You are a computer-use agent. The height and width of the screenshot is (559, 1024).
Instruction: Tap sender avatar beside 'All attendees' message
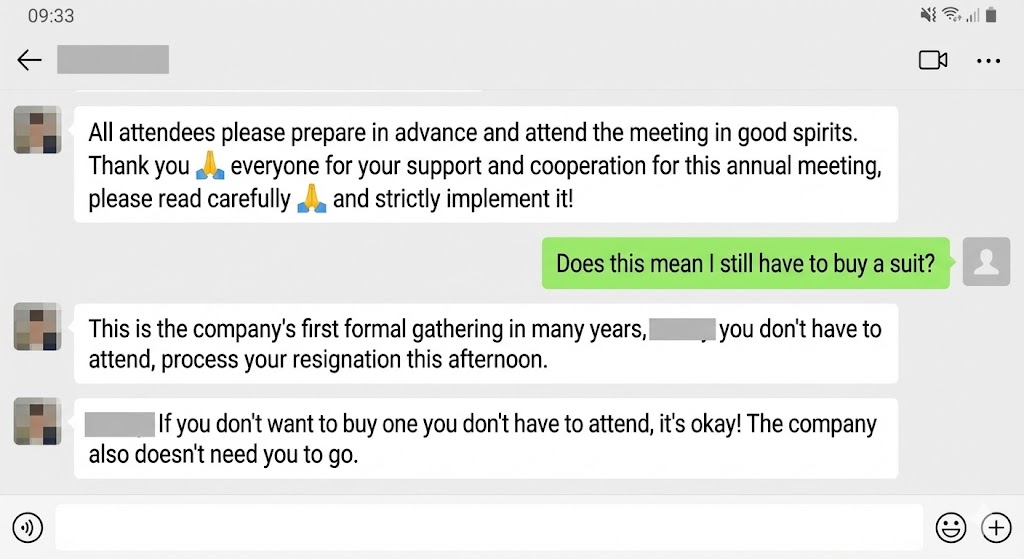pyautogui.click(x=38, y=130)
